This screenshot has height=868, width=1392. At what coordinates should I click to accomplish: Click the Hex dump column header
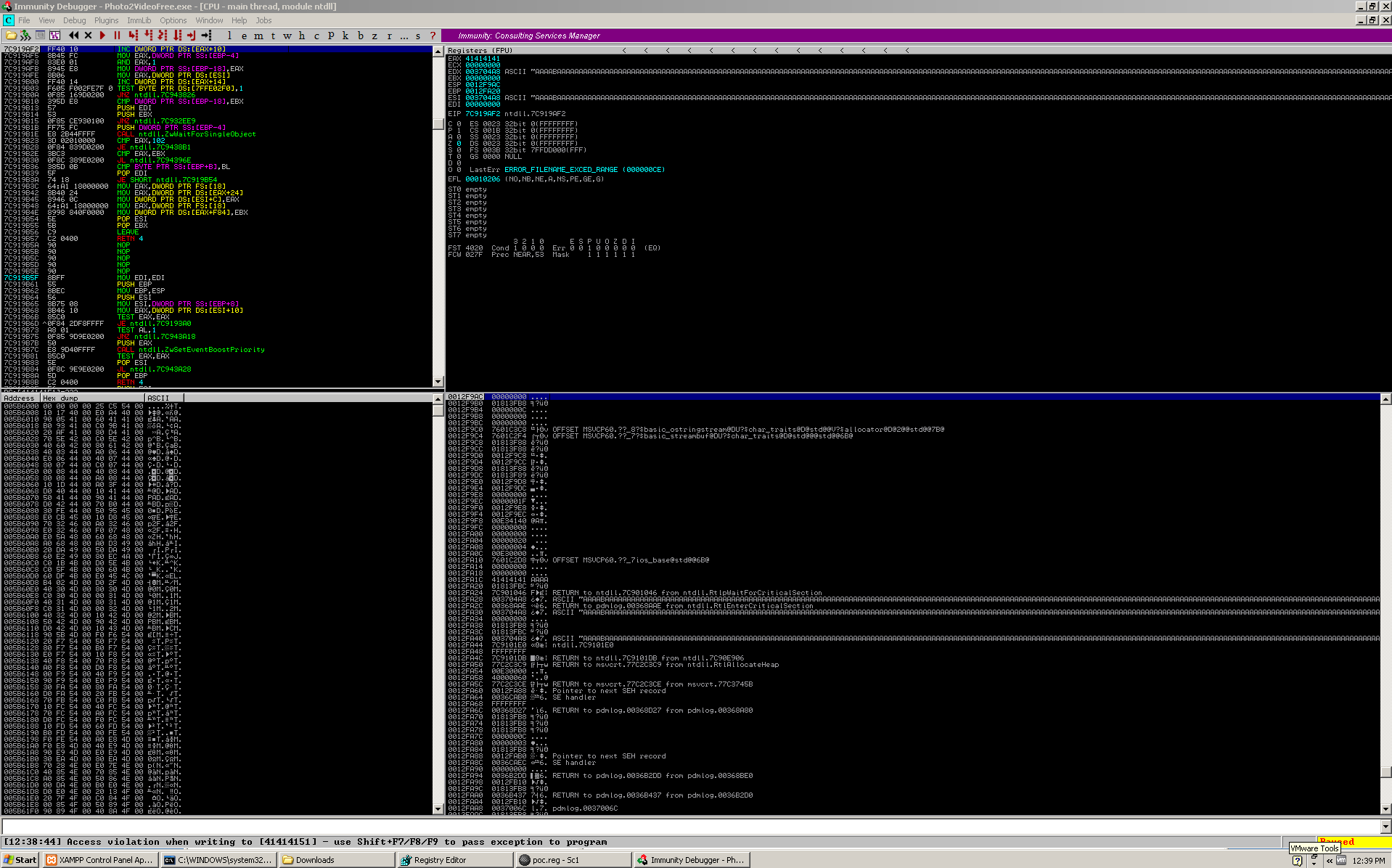92,398
